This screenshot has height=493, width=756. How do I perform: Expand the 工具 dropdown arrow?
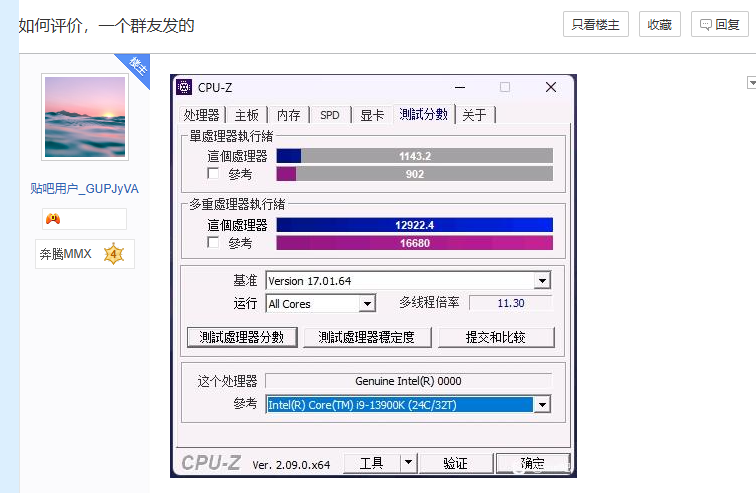[x=408, y=463]
